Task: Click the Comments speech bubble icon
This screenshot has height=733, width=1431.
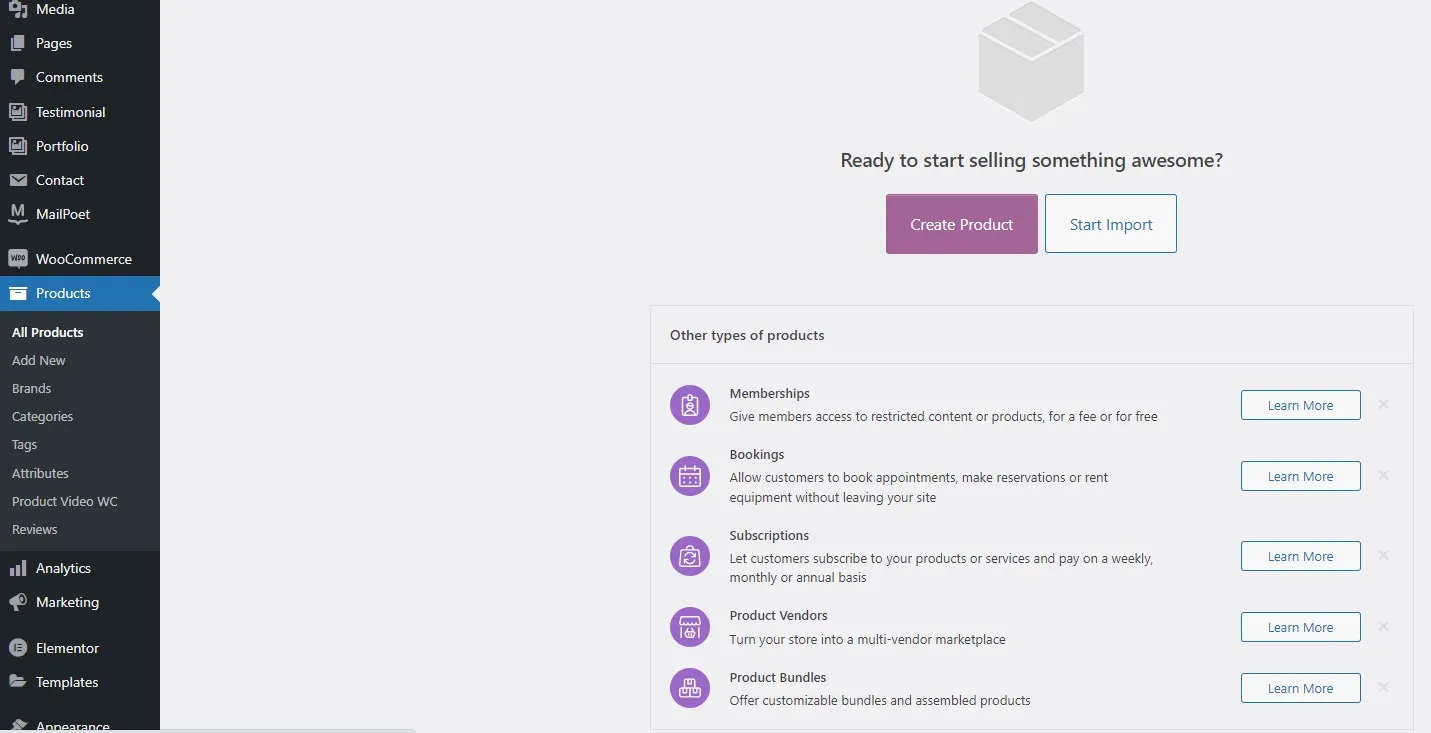Action: coord(18,77)
